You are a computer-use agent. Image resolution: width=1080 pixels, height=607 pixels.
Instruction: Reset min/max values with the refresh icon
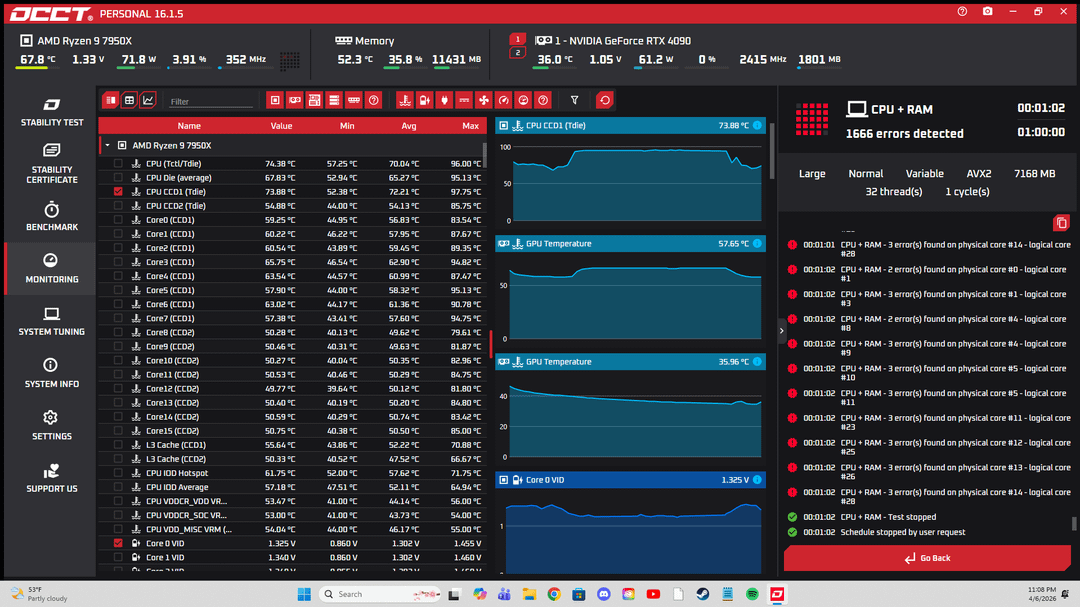click(604, 100)
